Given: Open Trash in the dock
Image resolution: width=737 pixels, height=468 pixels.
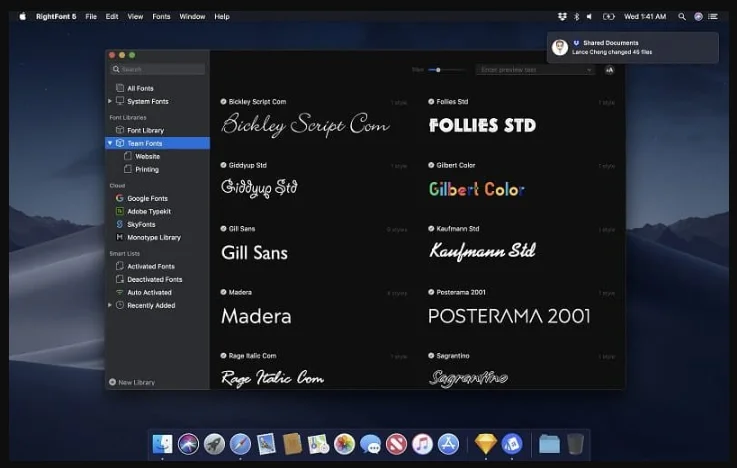Looking at the screenshot, I should (575, 444).
